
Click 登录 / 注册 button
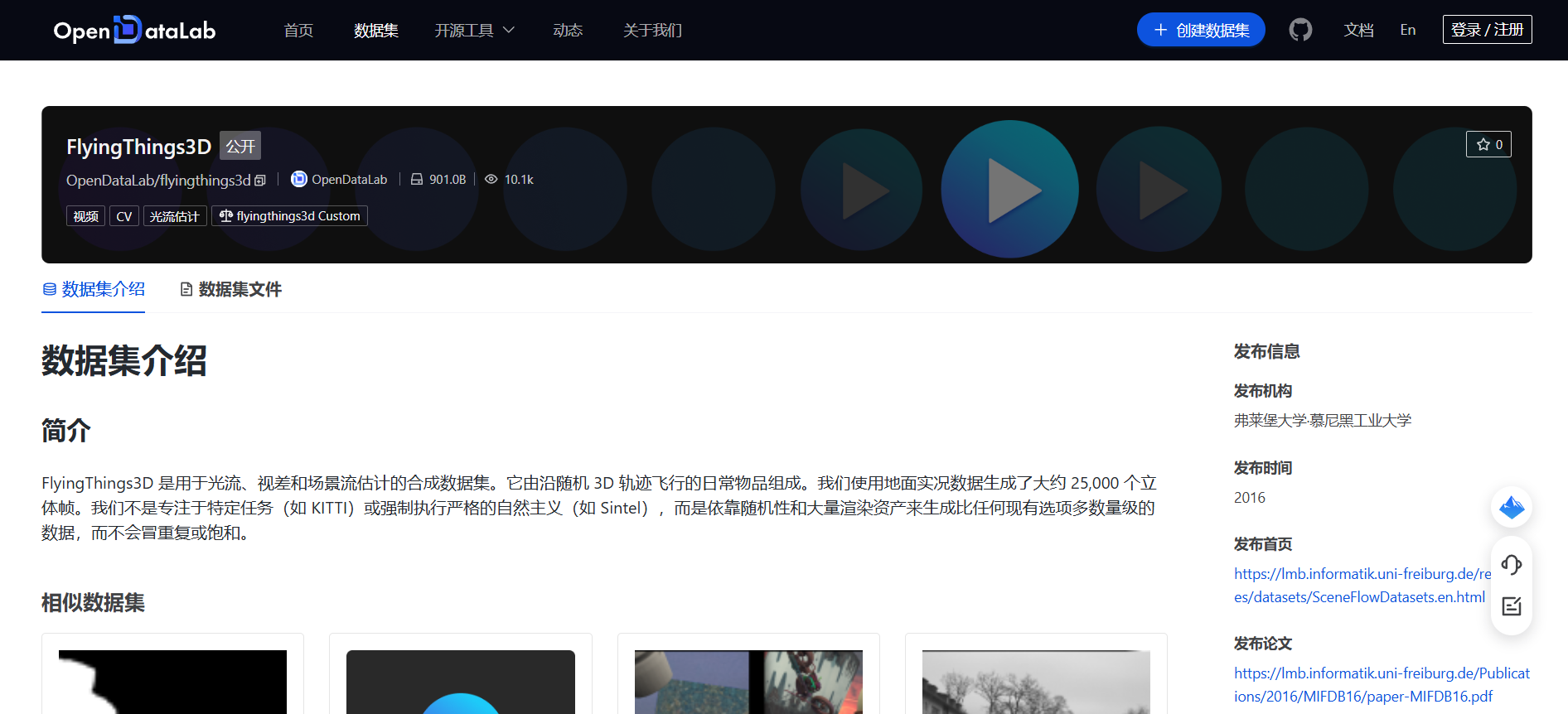tap(1487, 29)
